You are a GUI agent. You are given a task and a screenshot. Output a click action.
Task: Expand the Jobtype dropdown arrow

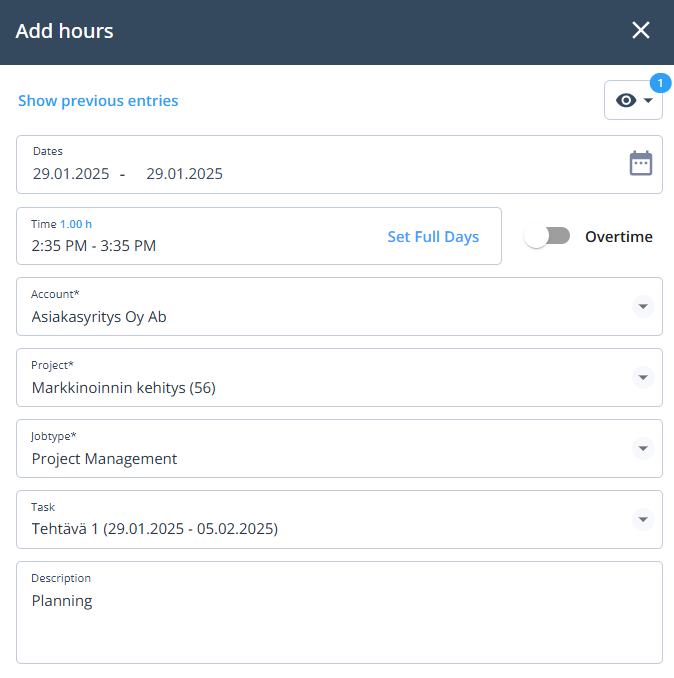point(643,448)
